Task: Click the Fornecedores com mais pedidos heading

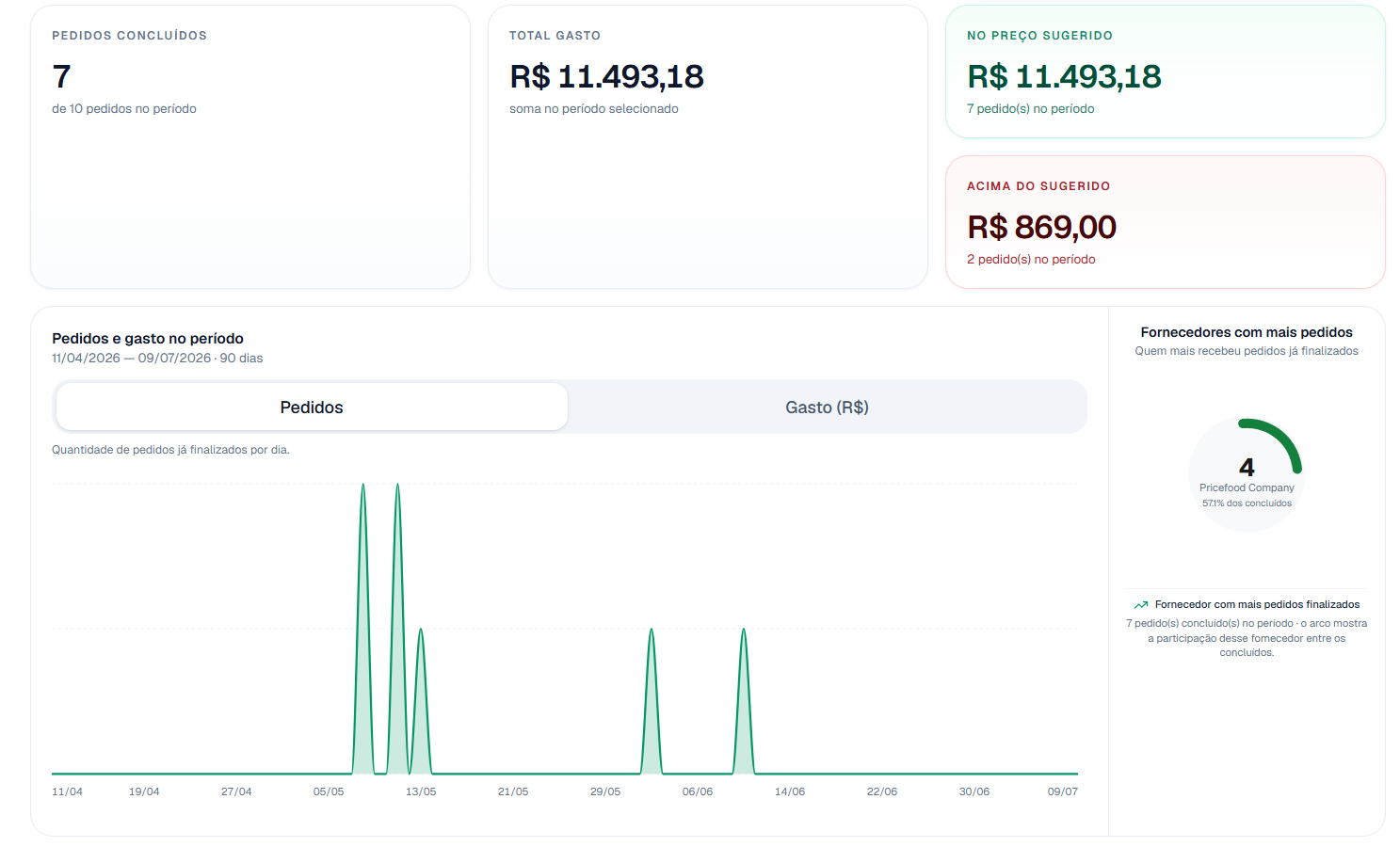Action: pyautogui.click(x=1247, y=332)
